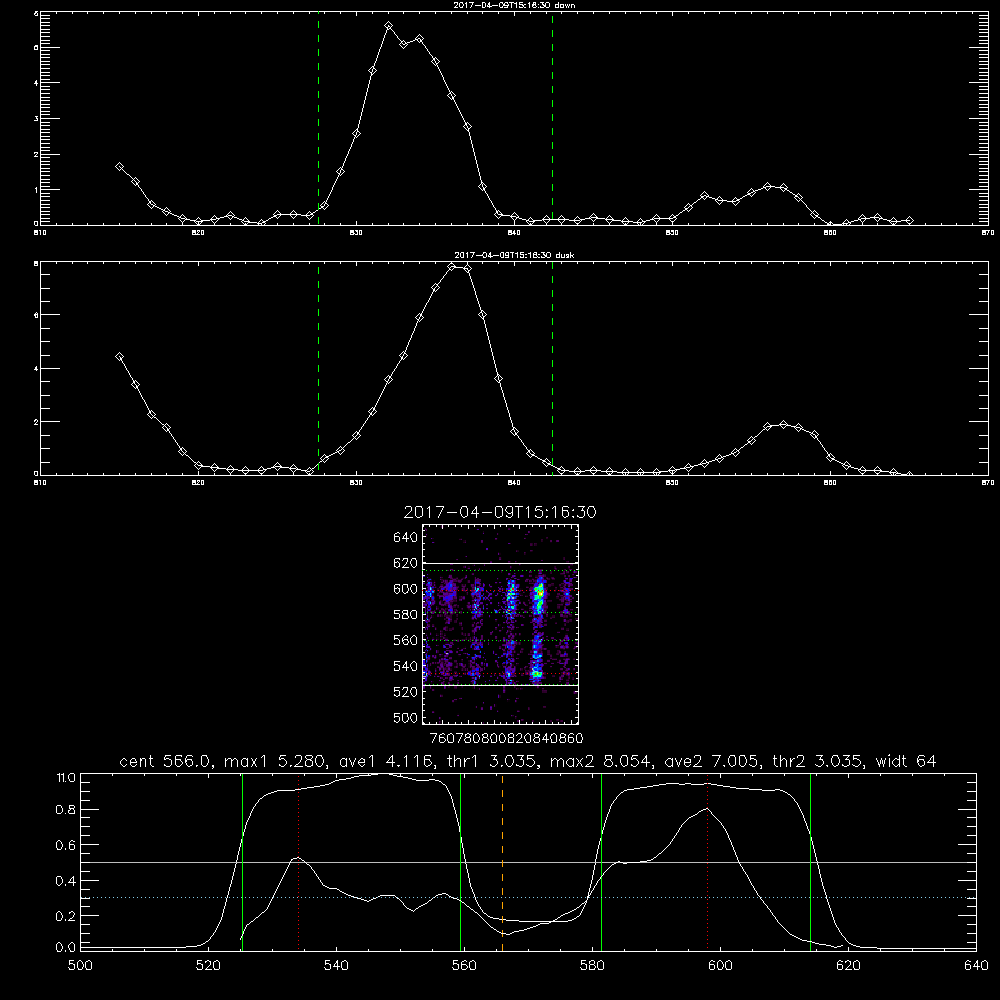Image resolution: width=1000 pixels, height=1000 pixels.
Task: Click the y-axis label 0.2 of bottom plot
Action: [x=66, y=916]
